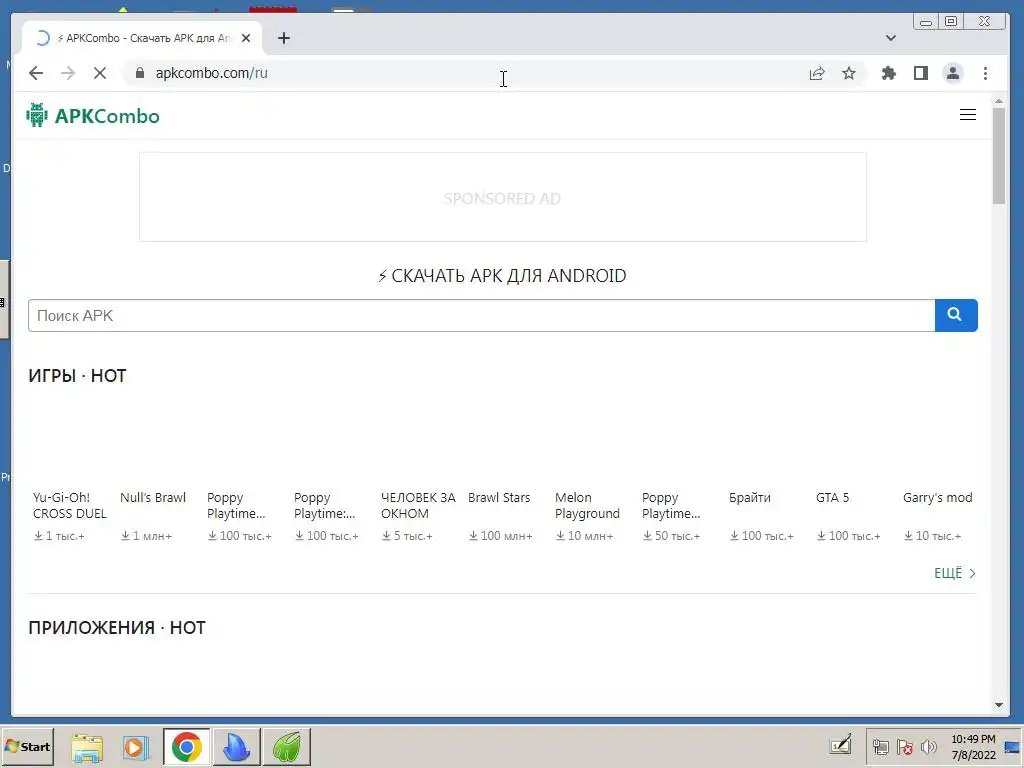Focus the Поиск APK search field
Screen dimensions: 1024x768
pyautogui.click(x=481, y=315)
